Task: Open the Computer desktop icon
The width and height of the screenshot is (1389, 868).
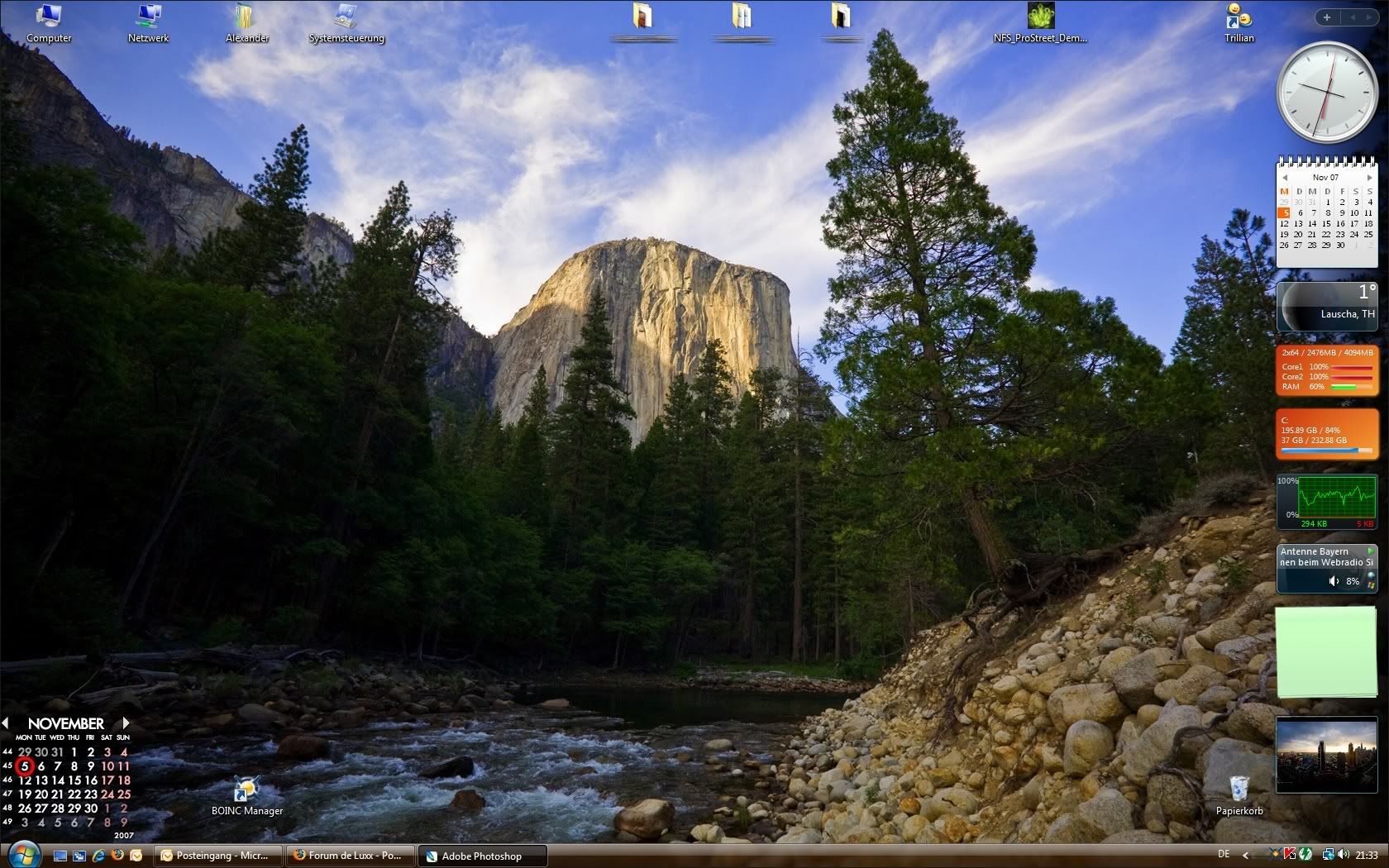Action: tap(48, 22)
